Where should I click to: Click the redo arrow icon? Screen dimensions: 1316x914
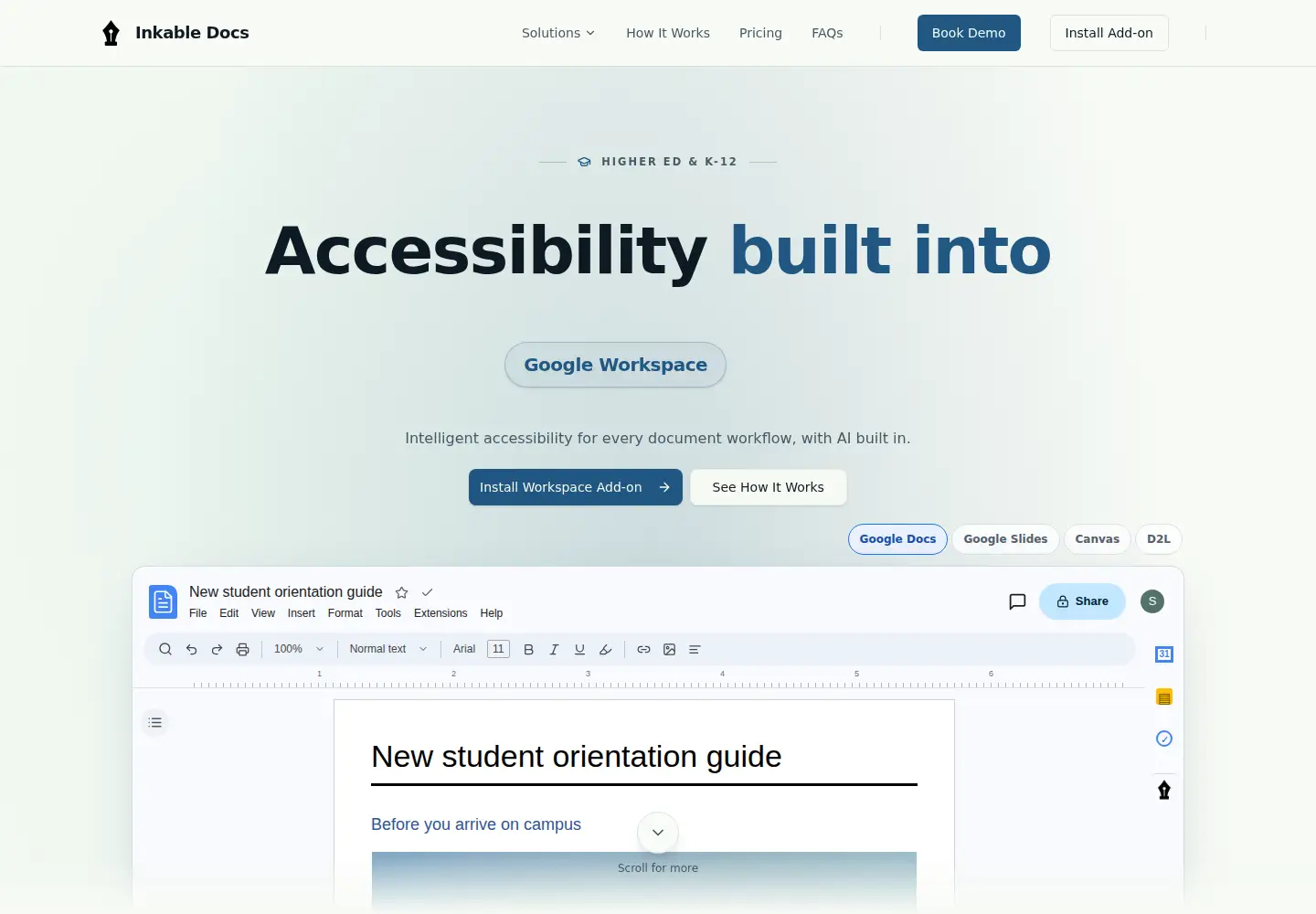[x=217, y=649]
